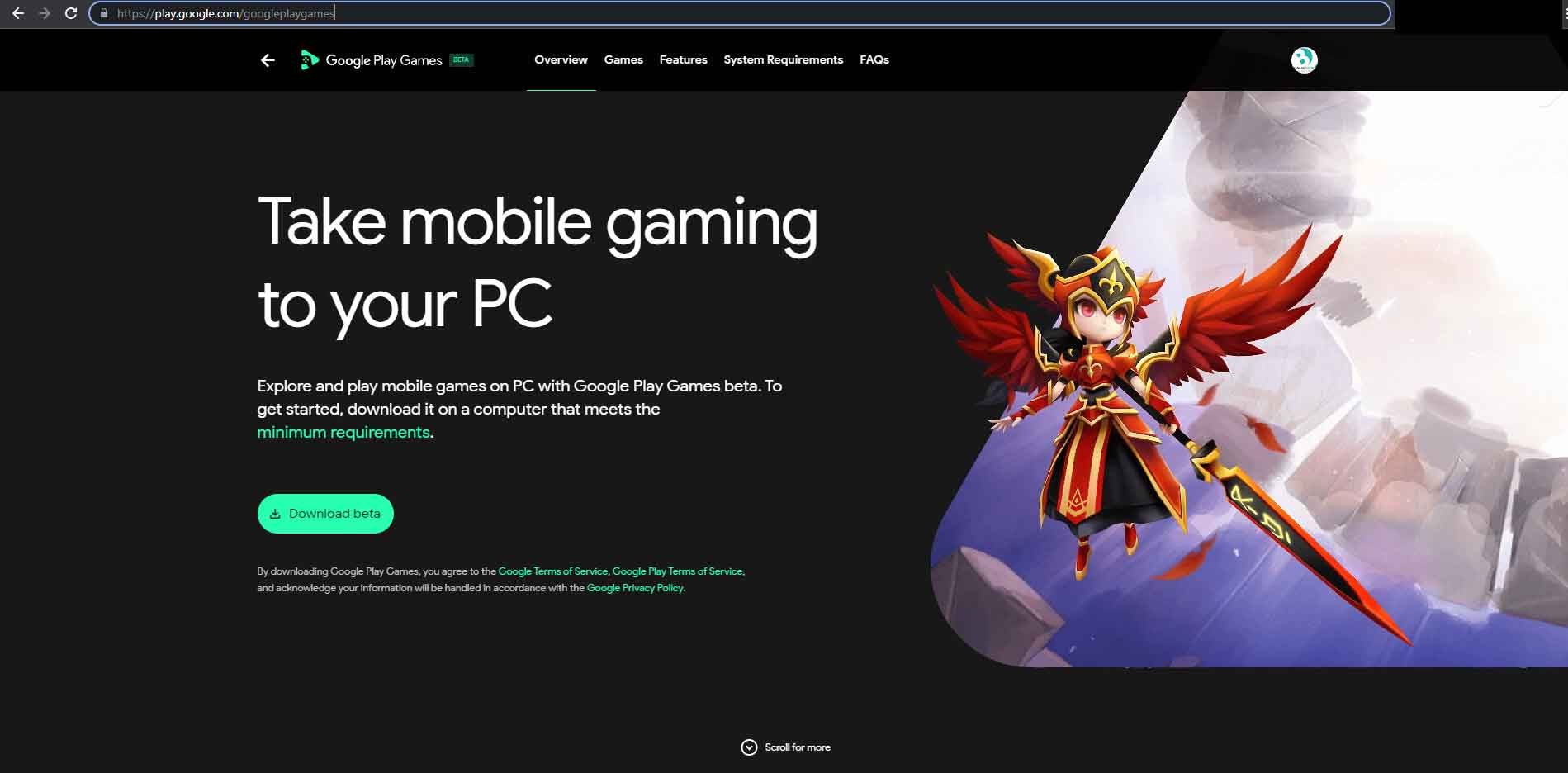The image size is (1568, 773).
Task: Click the BETA badge label
Action: click(461, 59)
